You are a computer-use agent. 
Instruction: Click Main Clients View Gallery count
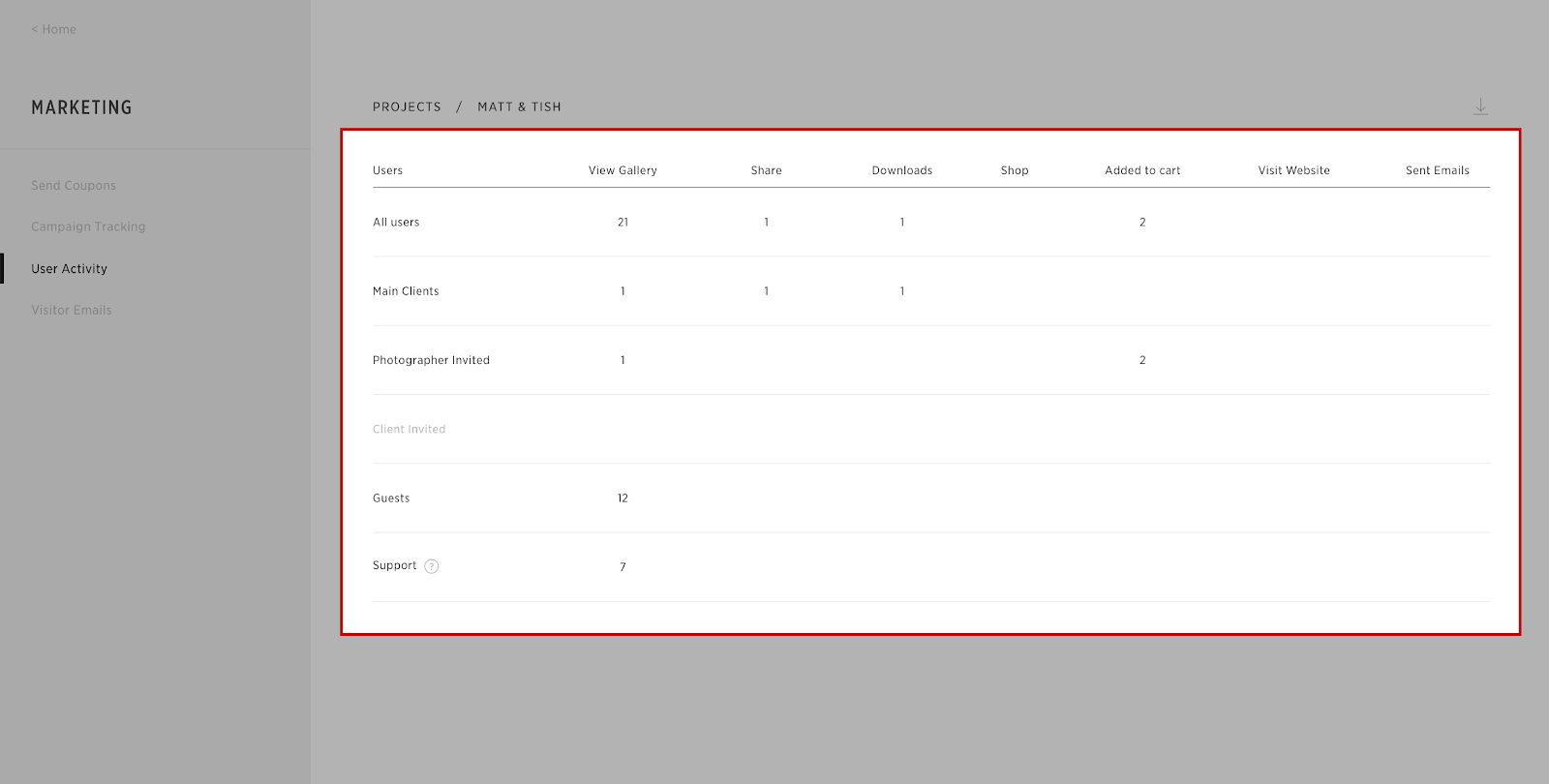pyautogui.click(x=623, y=291)
